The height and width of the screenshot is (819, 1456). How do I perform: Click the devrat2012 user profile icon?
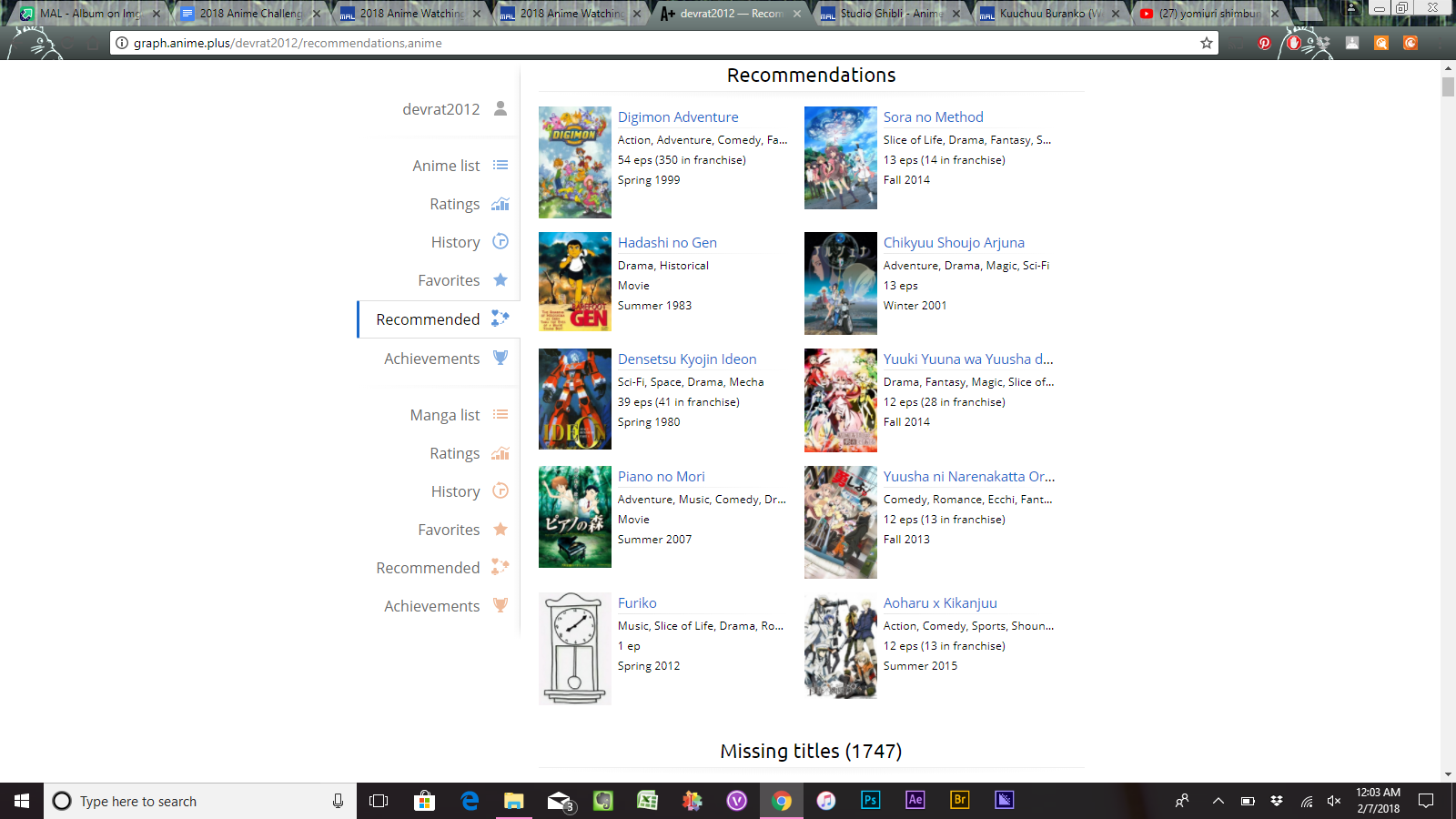coord(500,108)
